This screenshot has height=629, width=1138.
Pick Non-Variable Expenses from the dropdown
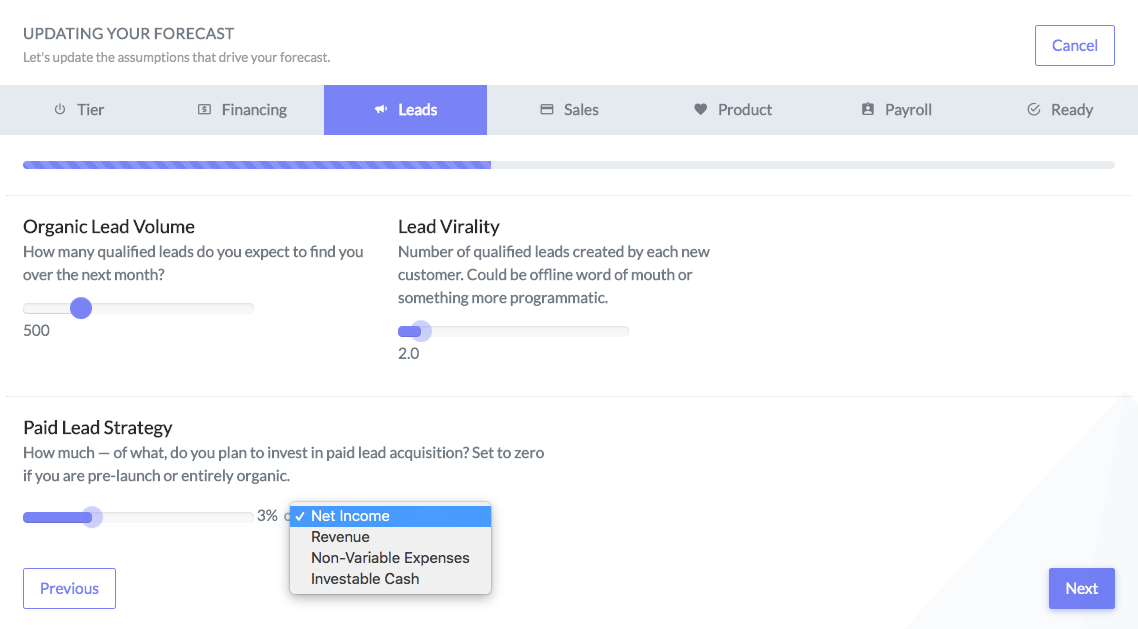pos(390,558)
